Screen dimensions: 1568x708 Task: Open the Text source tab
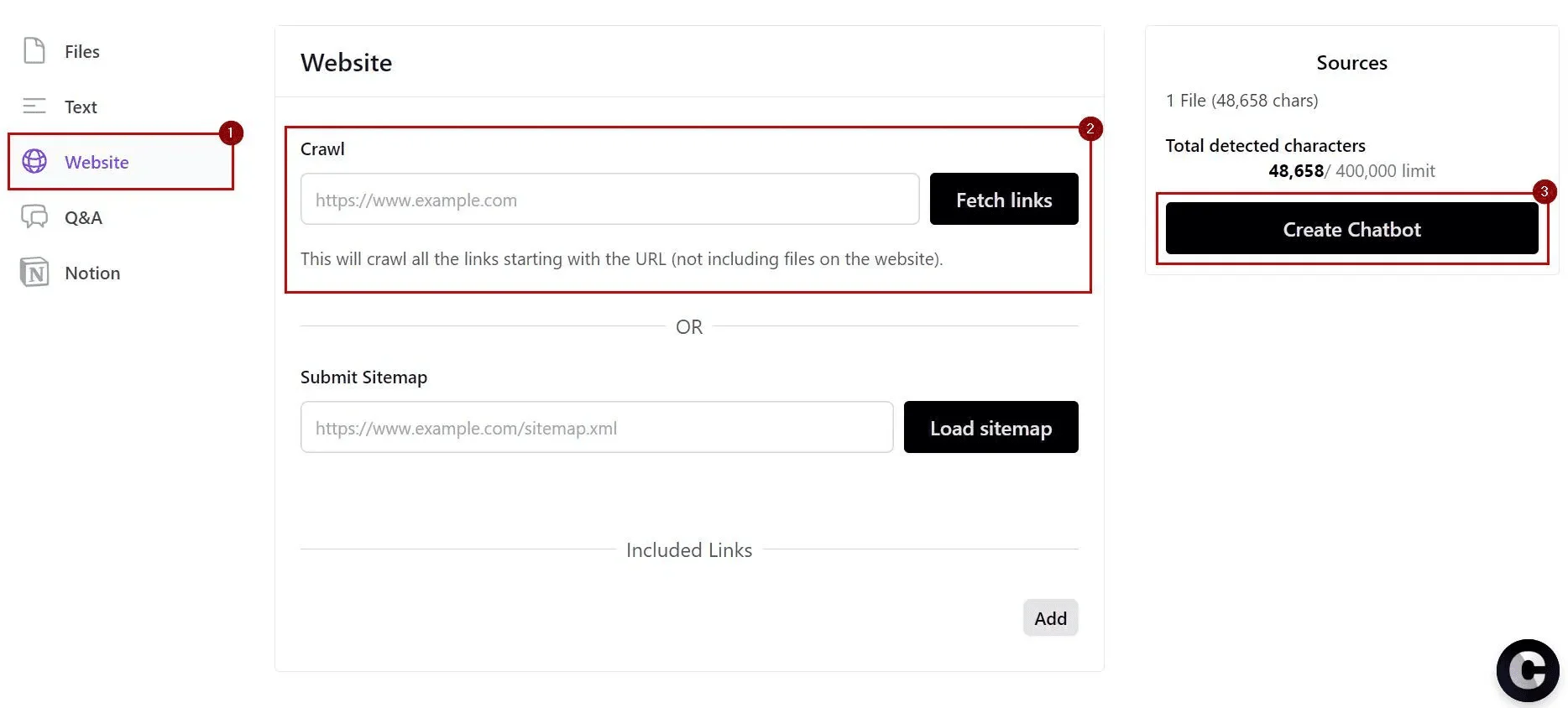[x=81, y=107]
